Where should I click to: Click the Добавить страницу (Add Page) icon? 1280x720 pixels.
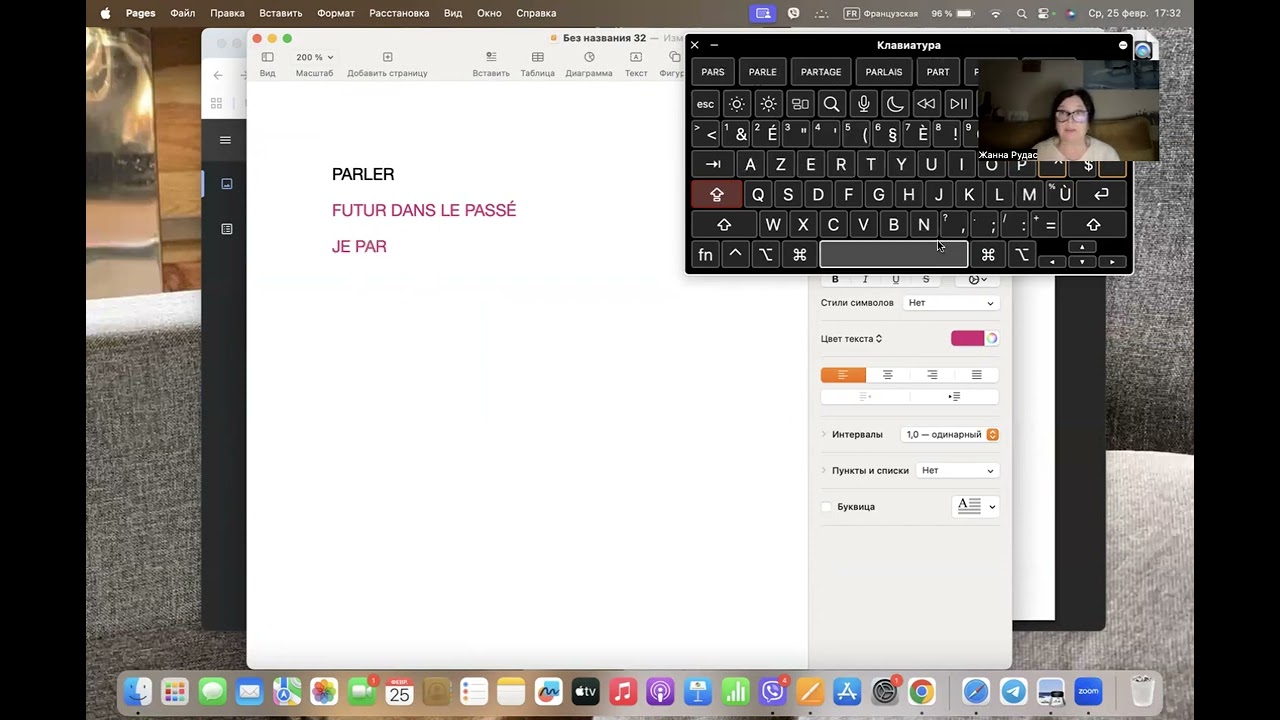point(387,58)
